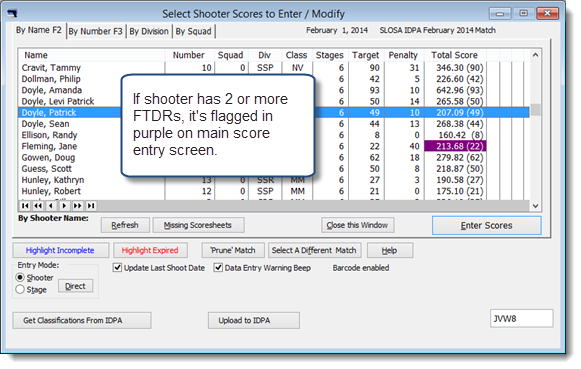The image size is (581, 369).
Task: Skip forward one page of records
Action: click(77, 206)
